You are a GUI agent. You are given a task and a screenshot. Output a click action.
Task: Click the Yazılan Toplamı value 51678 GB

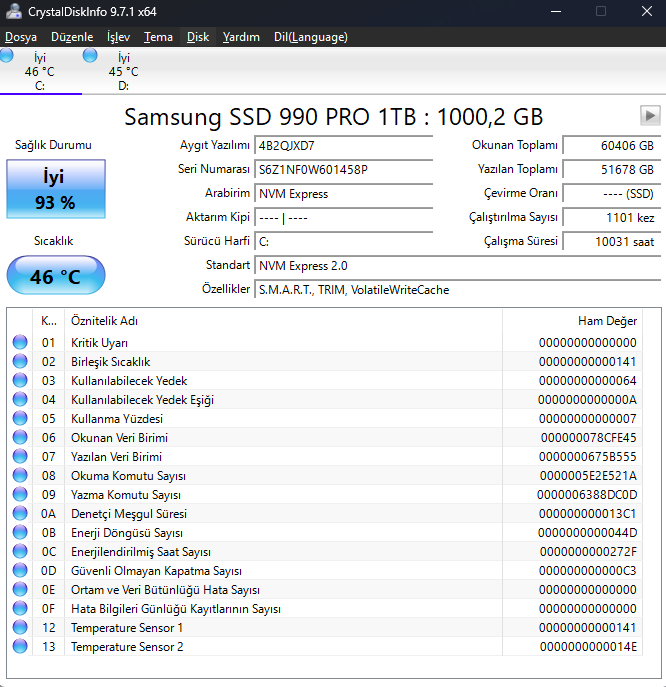pyautogui.click(x=612, y=170)
